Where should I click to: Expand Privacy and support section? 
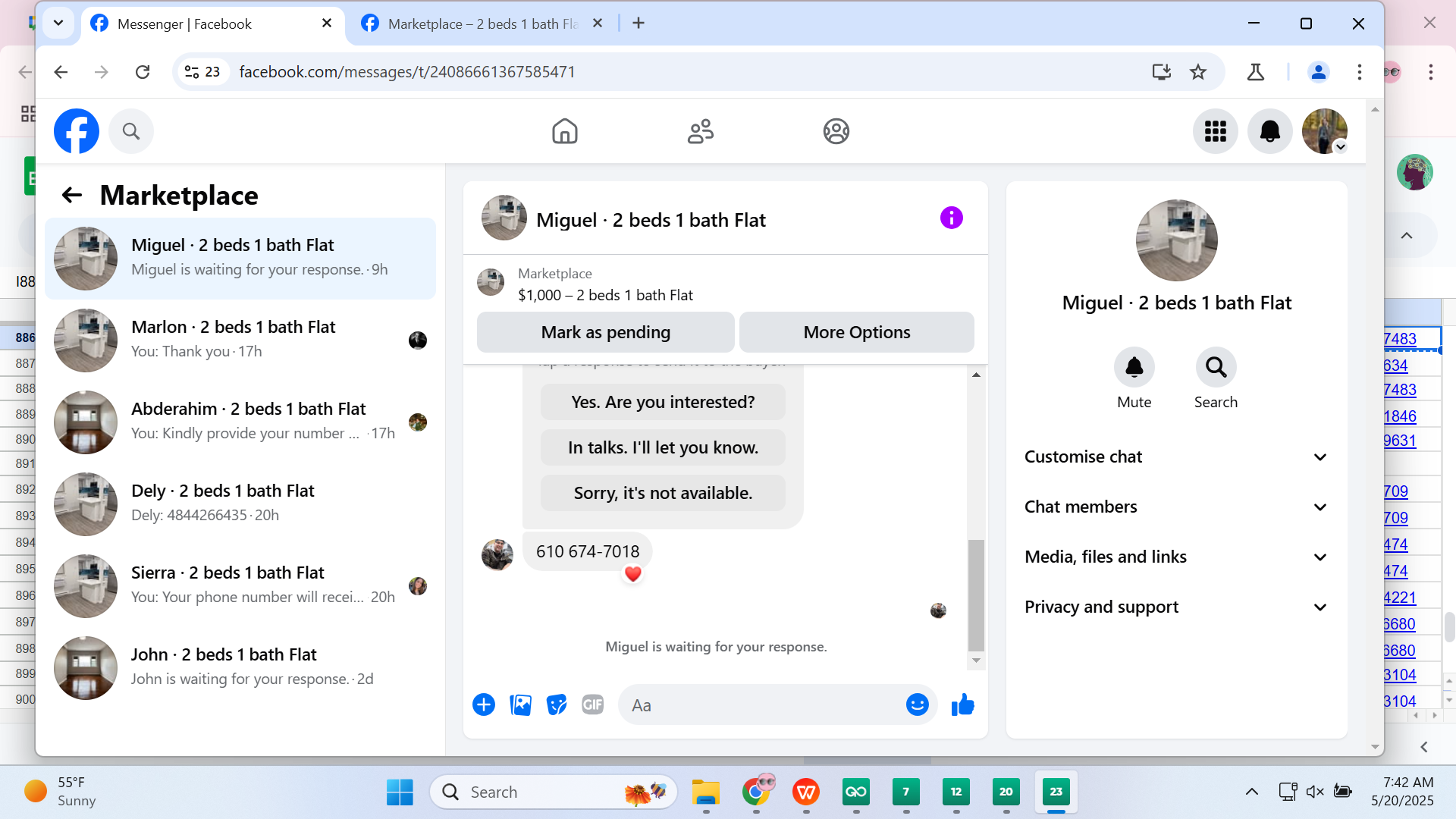point(1175,607)
